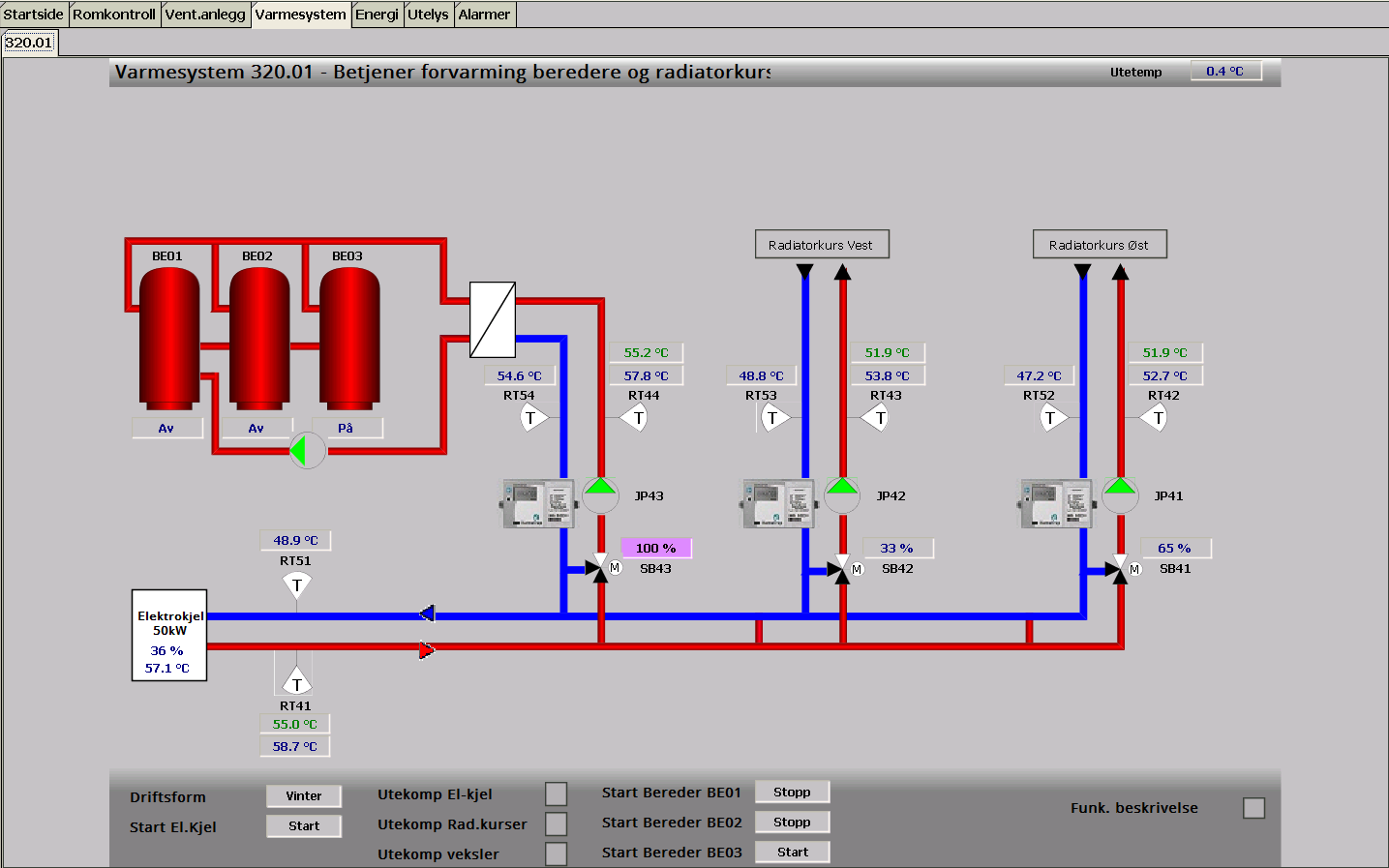Click the BE03 status field På
This screenshot has width=1389, height=868.
(x=347, y=428)
